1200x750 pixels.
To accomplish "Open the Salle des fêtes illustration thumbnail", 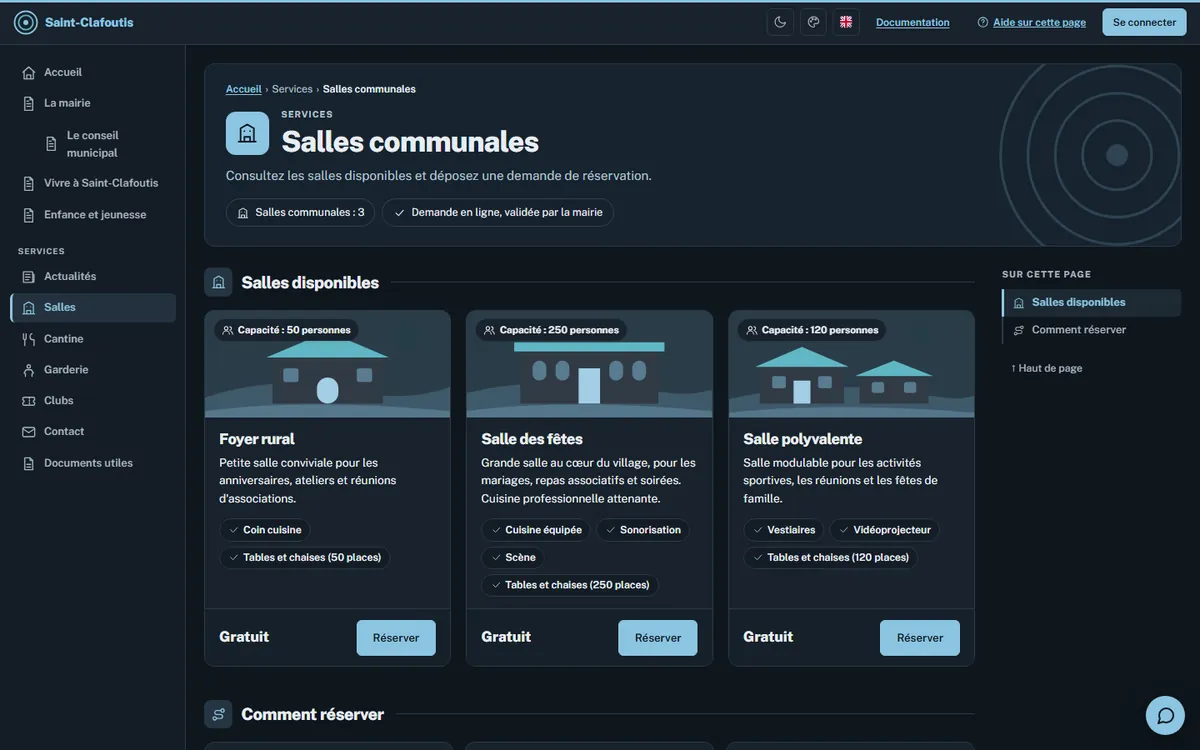I will point(589,364).
